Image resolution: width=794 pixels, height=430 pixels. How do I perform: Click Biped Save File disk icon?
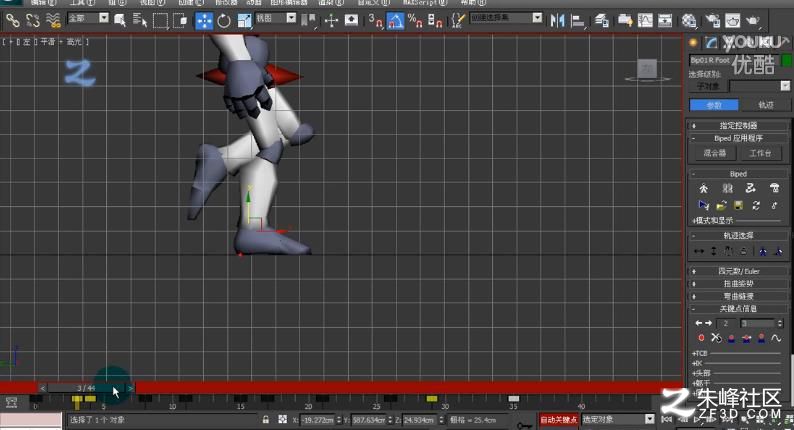[738, 205]
